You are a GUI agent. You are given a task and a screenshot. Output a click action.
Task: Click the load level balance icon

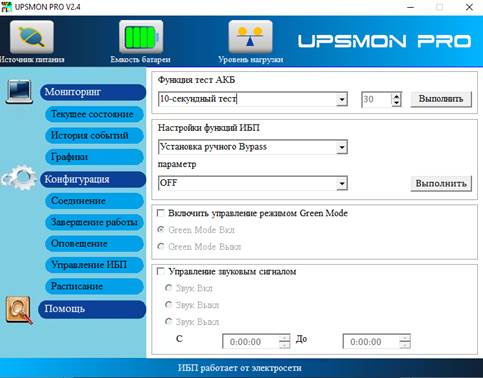click(x=250, y=37)
